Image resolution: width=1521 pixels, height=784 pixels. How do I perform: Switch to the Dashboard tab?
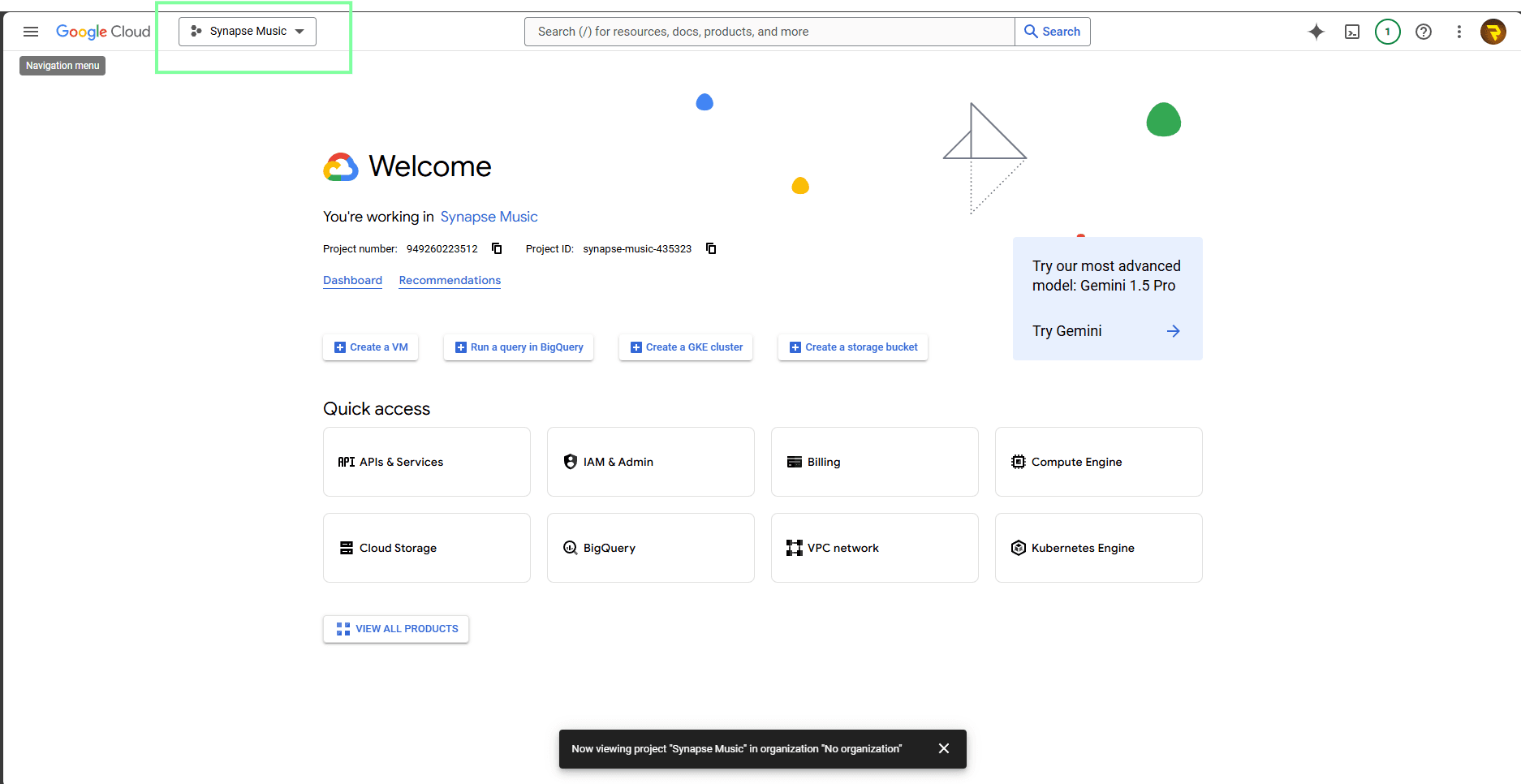pyautogui.click(x=352, y=280)
